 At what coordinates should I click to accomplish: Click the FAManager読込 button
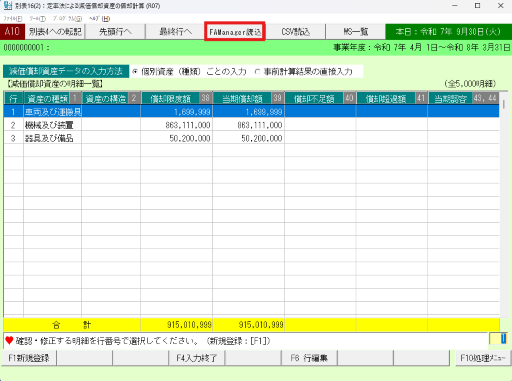(235, 32)
